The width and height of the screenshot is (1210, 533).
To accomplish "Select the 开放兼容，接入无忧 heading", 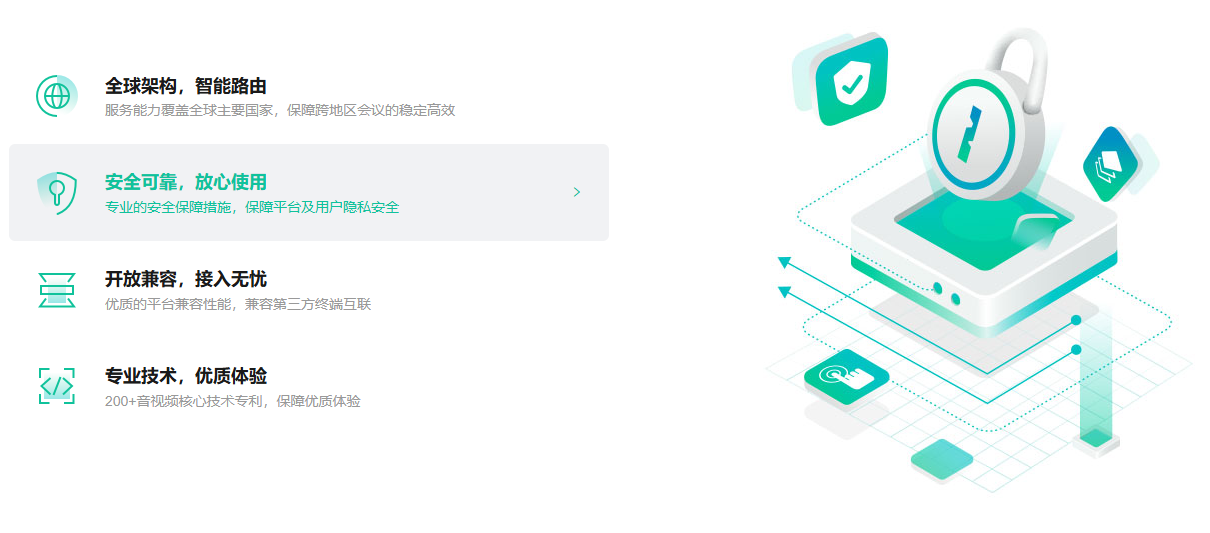I will click(186, 279).
